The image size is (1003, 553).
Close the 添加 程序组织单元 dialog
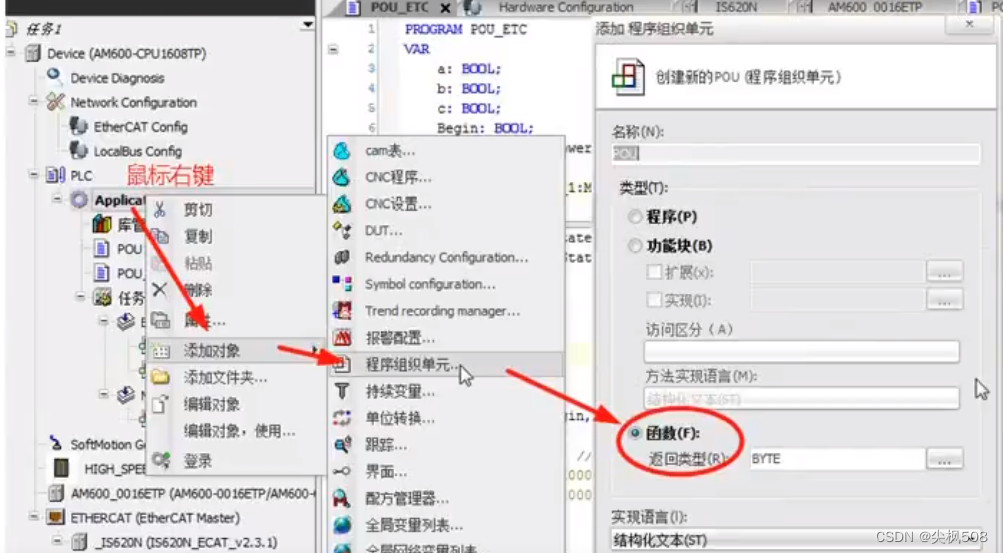click(970, 24)
